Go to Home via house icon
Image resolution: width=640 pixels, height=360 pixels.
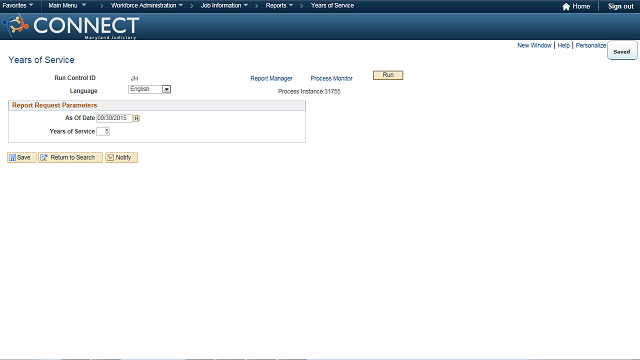coord(576,7)
